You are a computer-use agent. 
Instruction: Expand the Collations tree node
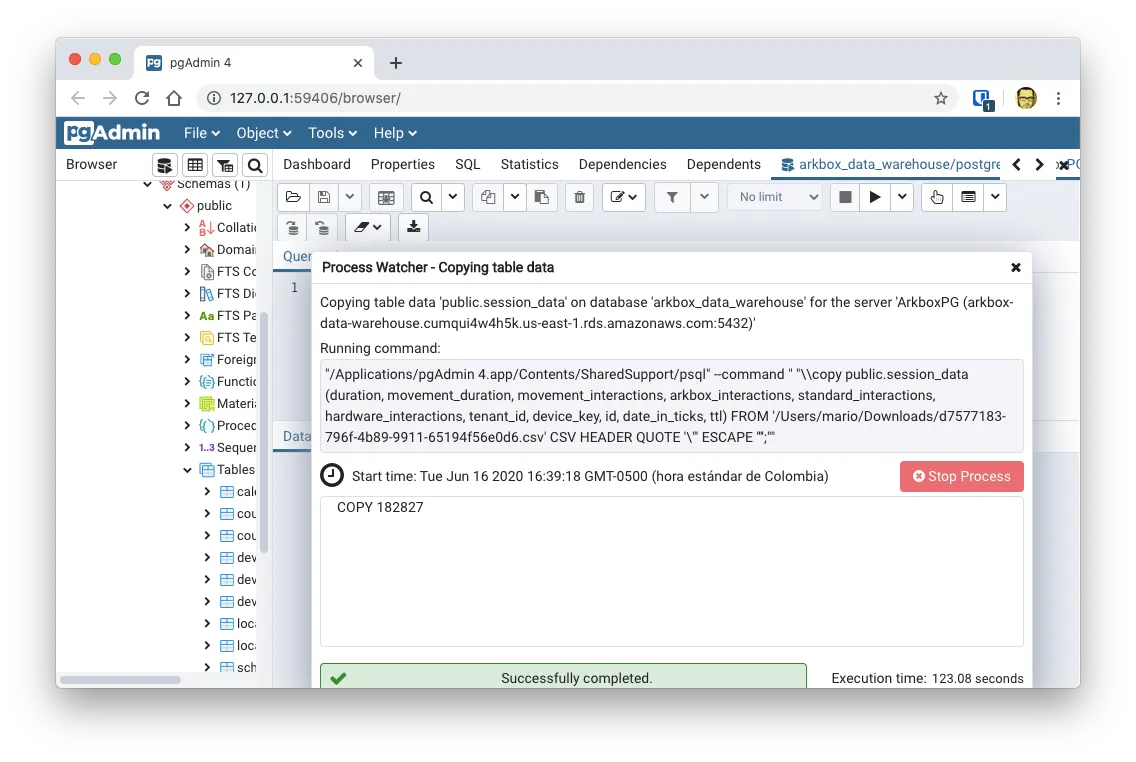coord(187,227)
